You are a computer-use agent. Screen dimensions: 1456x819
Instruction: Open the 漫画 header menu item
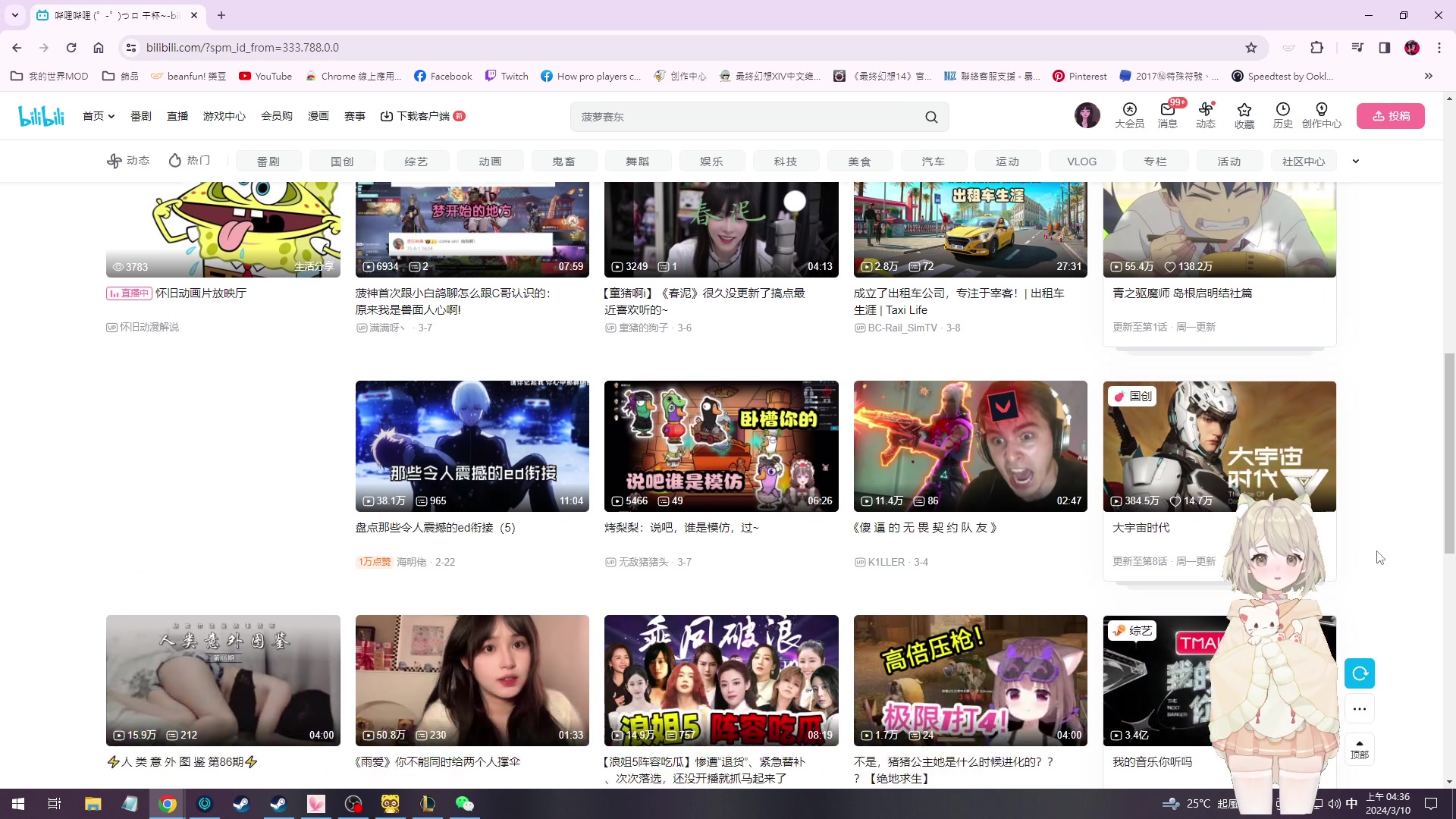click(318, 116)
